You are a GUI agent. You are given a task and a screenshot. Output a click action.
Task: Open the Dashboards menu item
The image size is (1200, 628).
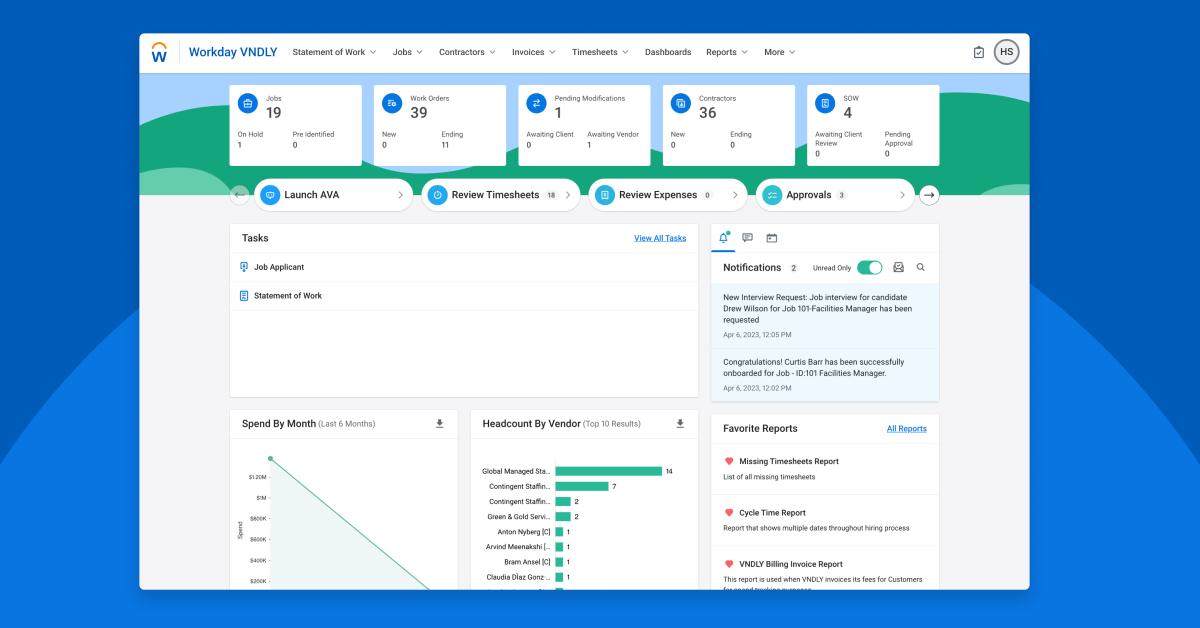point(667,52)
